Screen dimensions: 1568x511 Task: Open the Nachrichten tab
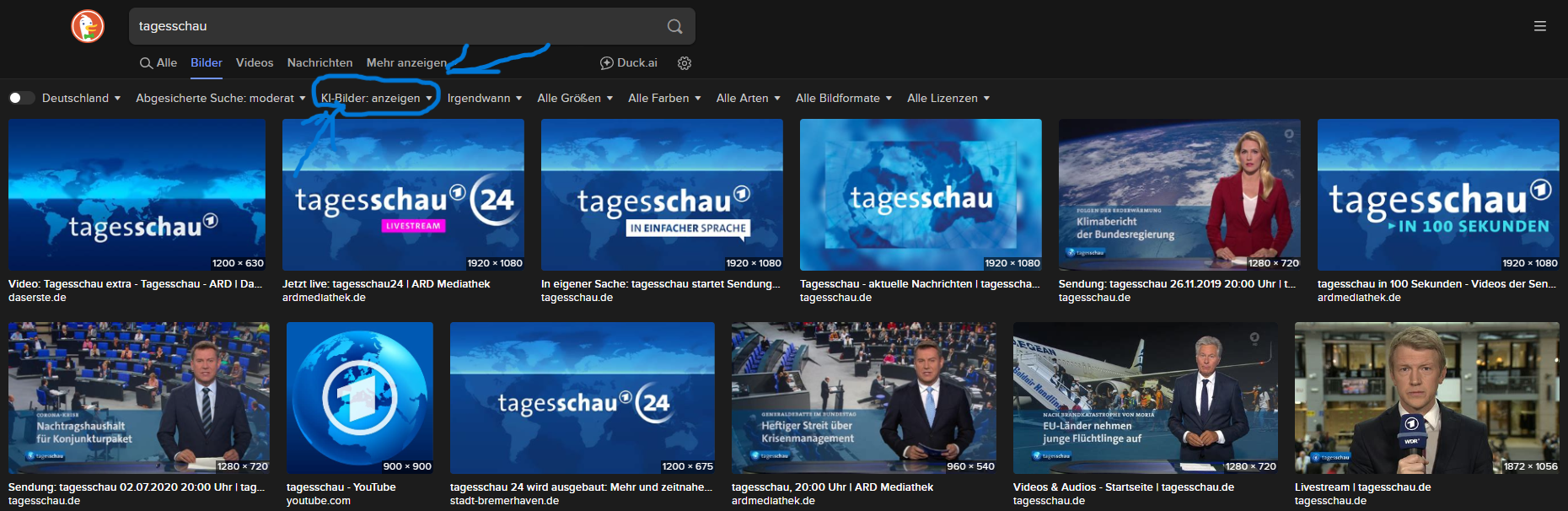tap(320, 63)
